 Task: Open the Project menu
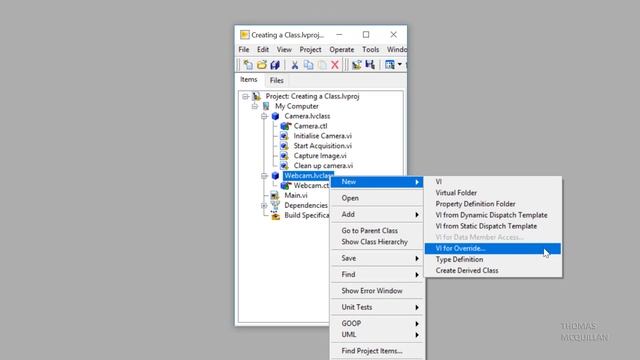(x=310, y=49)
